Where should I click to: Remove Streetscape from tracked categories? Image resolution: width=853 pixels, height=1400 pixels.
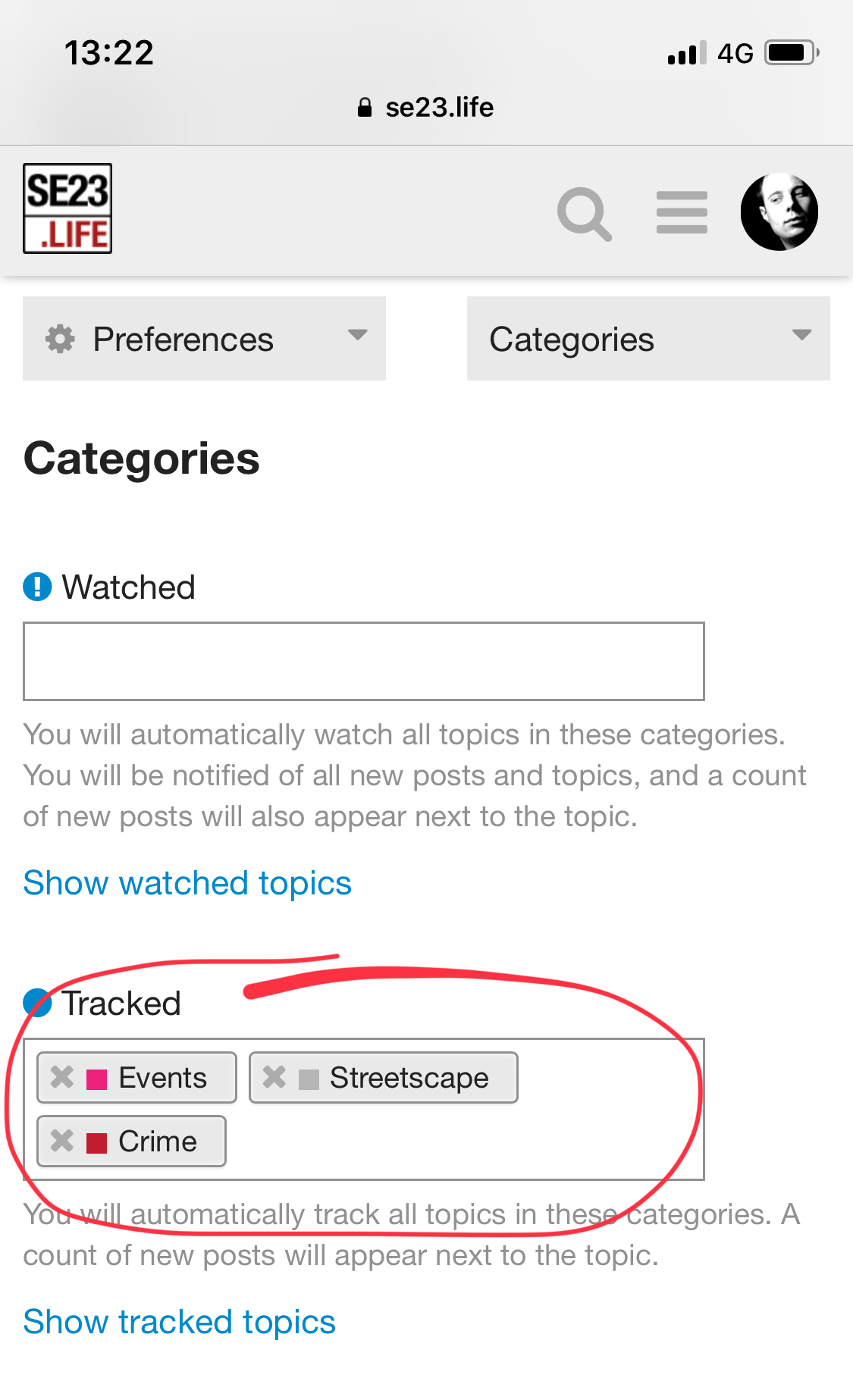[x=274, y=1077]
